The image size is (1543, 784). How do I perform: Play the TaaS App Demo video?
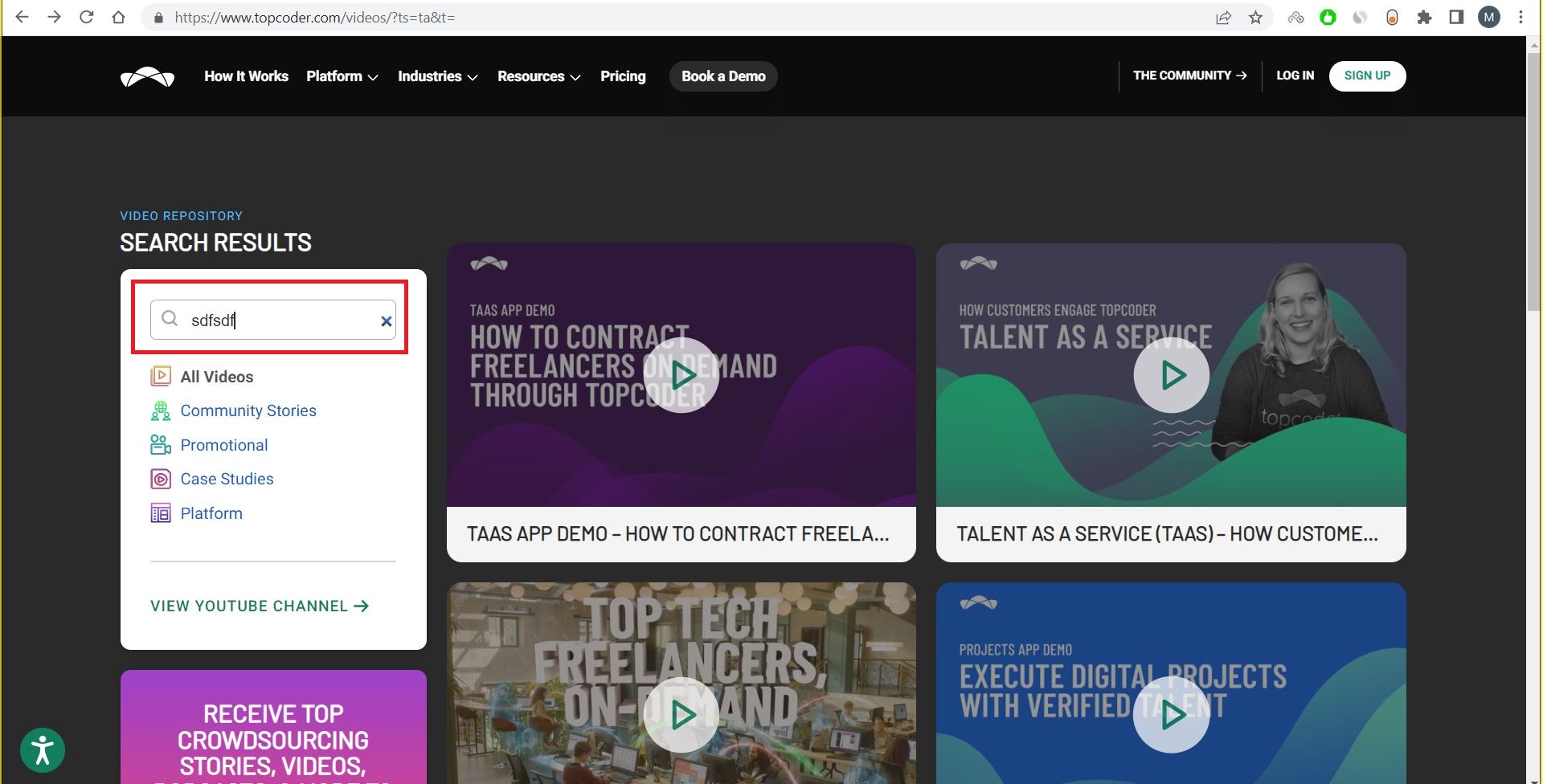point(681,375)
